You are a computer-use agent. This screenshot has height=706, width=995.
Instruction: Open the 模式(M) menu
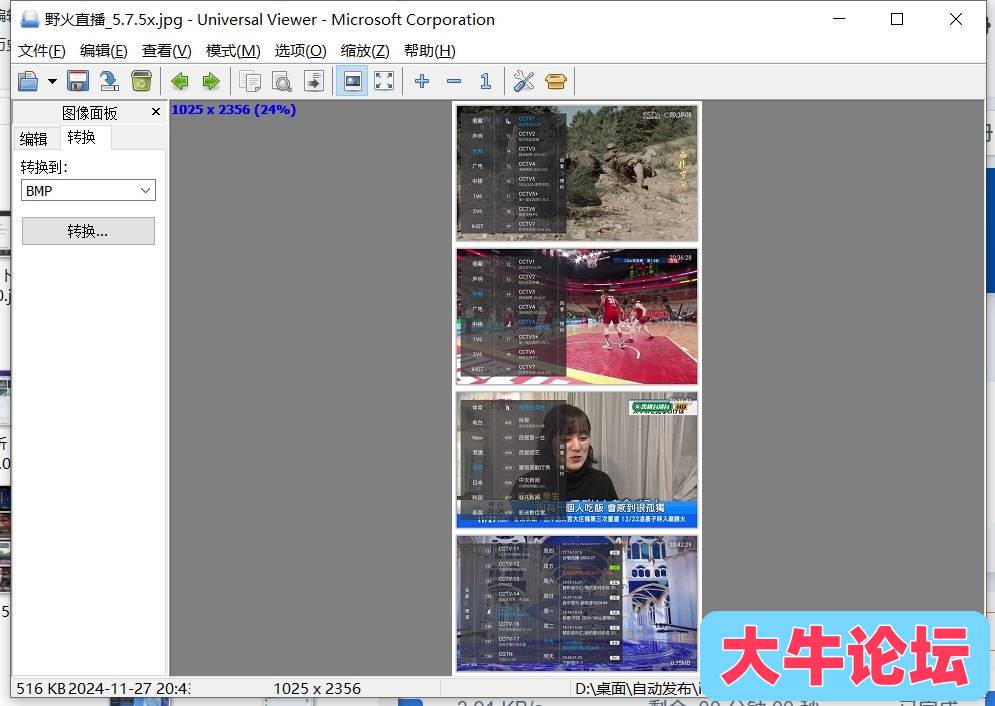[233, 51]
